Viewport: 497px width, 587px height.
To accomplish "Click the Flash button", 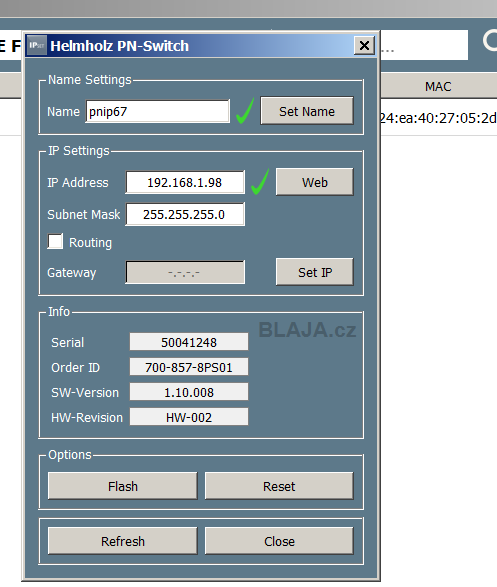I will click(123, 486).
